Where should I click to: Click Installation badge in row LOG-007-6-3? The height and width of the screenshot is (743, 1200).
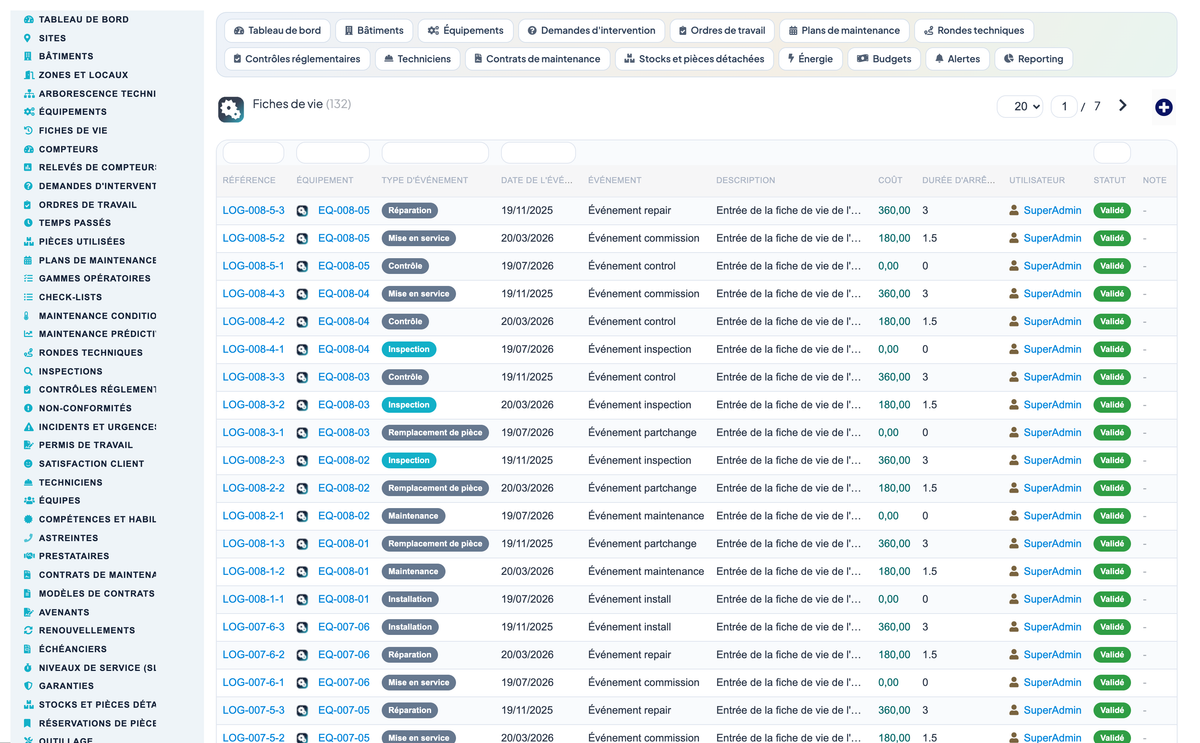point(410,627)
